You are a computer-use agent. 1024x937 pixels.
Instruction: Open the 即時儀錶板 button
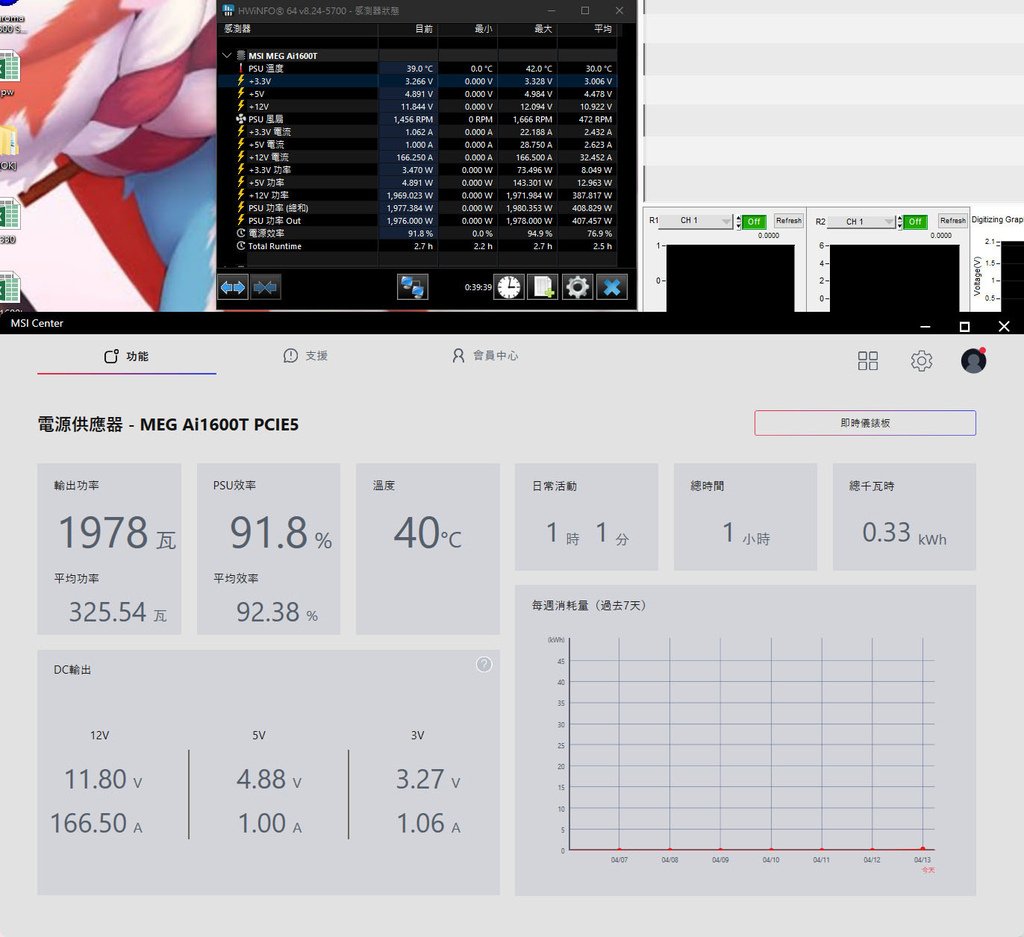[865, 423]
